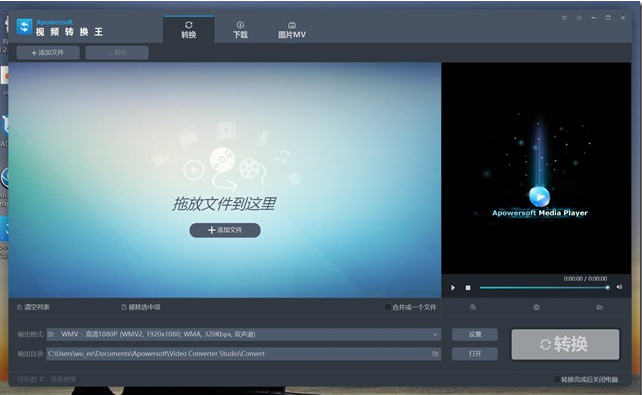Screen dimensions: 642x395
Task: Click 清空列表 to clear the list
Action: [x=34, y=307]
